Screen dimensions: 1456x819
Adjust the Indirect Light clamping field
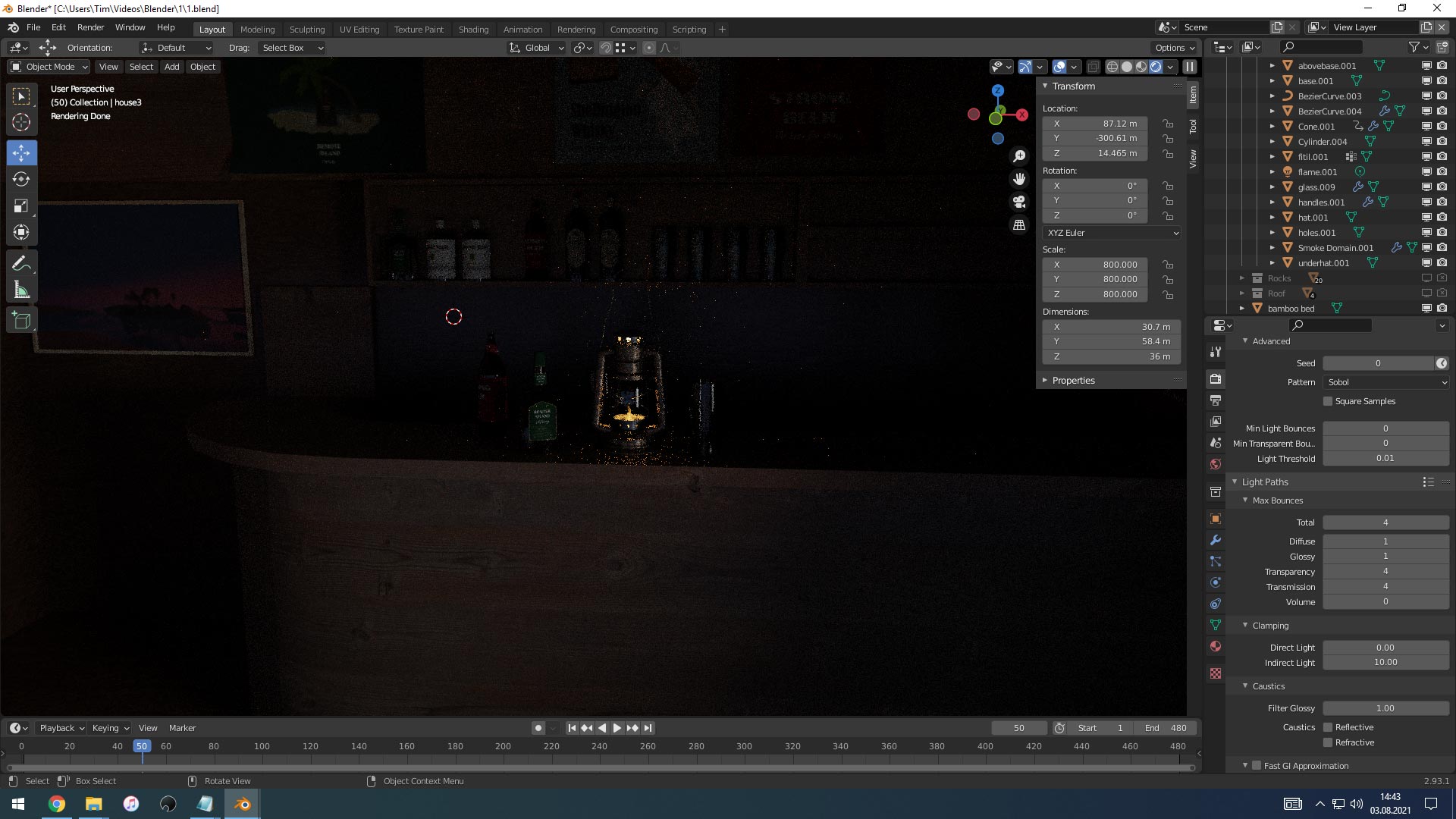click(x=1386, y=662)
